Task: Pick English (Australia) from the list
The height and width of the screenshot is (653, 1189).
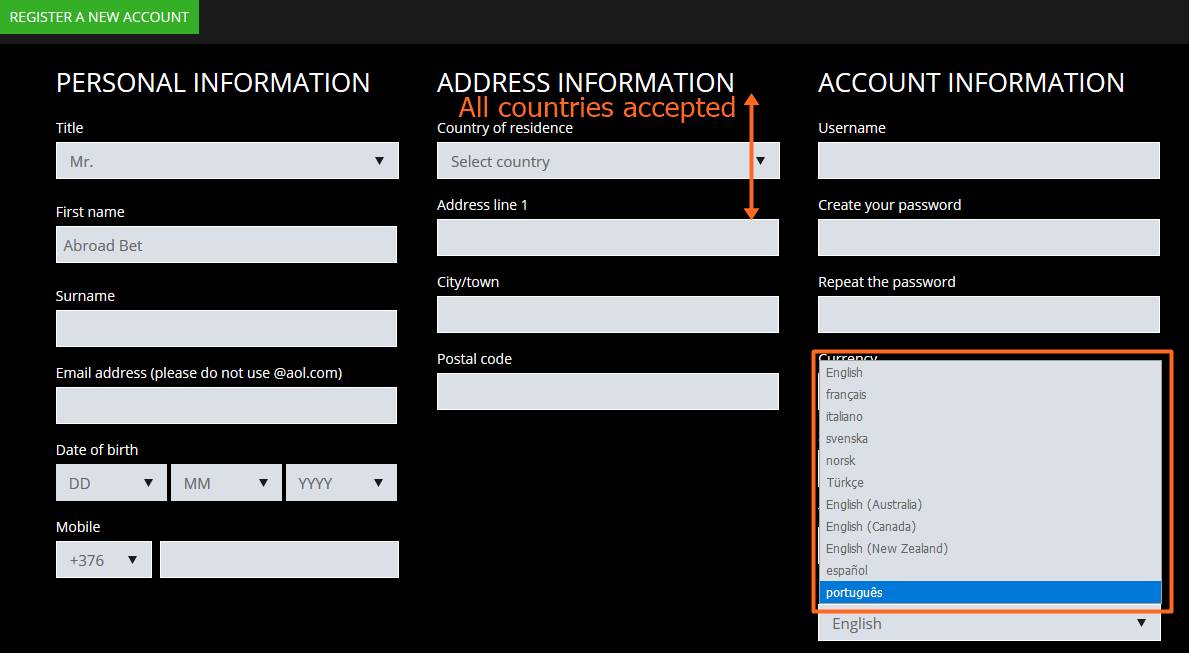Action: (990, 504)
